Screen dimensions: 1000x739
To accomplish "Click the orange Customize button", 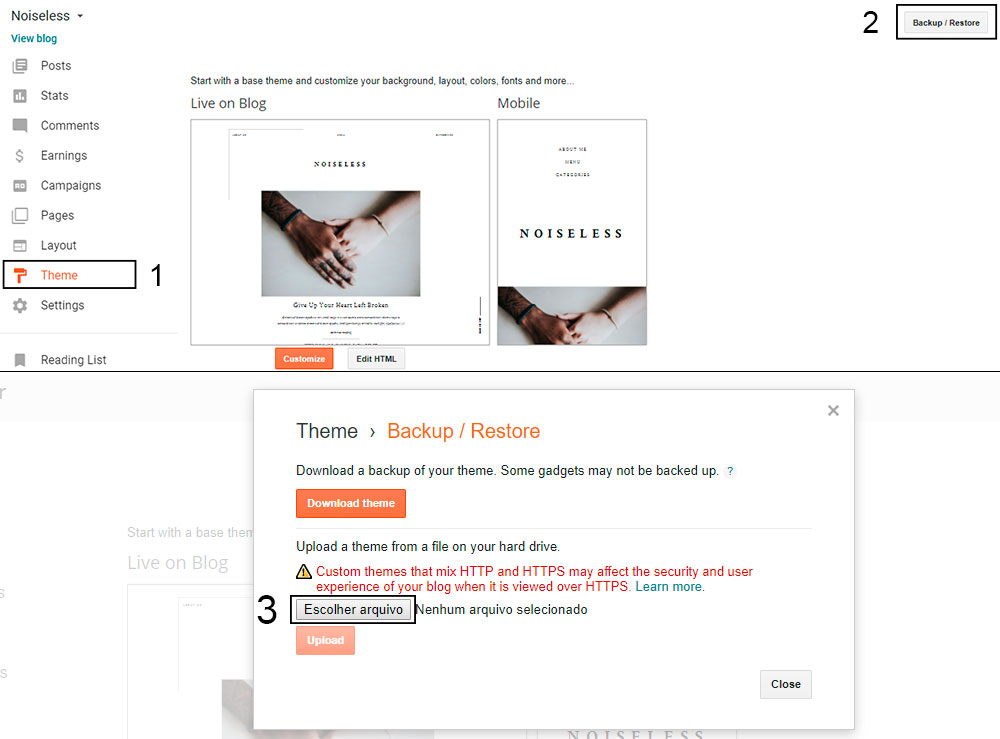I will (304, 358).
